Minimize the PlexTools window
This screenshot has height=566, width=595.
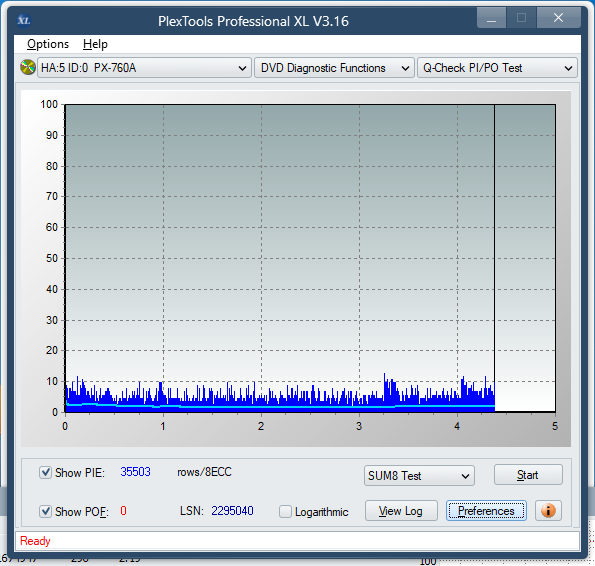point(491,18)
